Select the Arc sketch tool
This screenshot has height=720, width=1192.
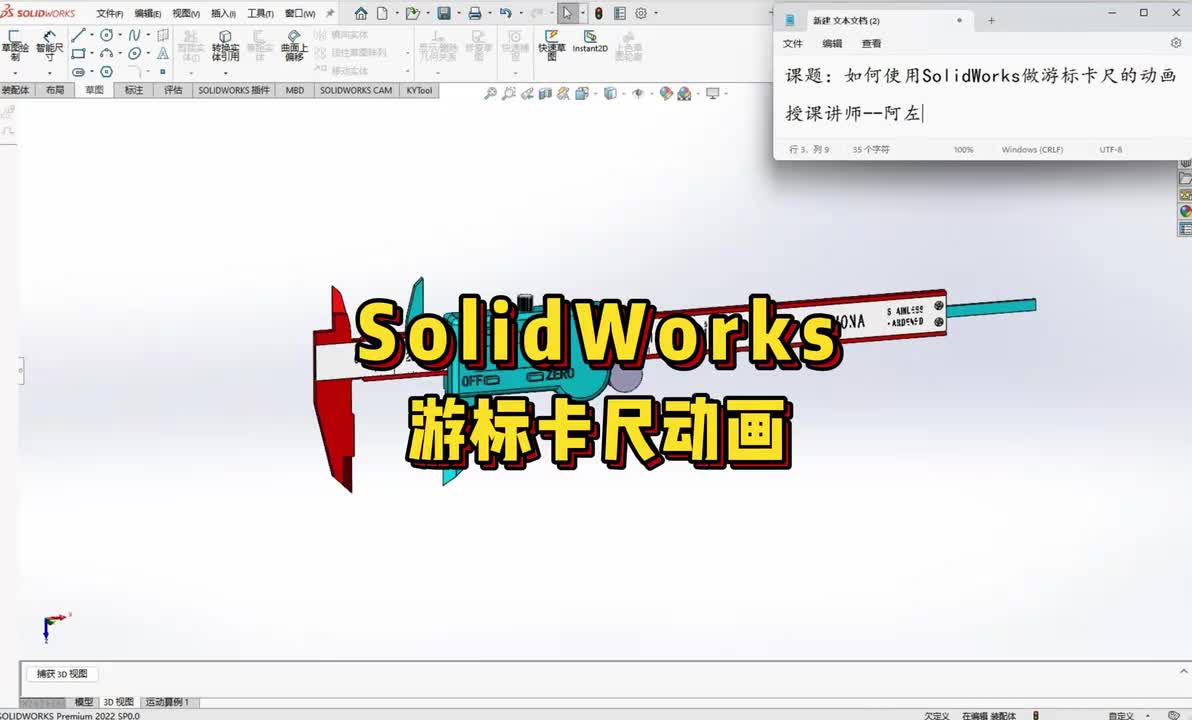(x=106, y=53)
